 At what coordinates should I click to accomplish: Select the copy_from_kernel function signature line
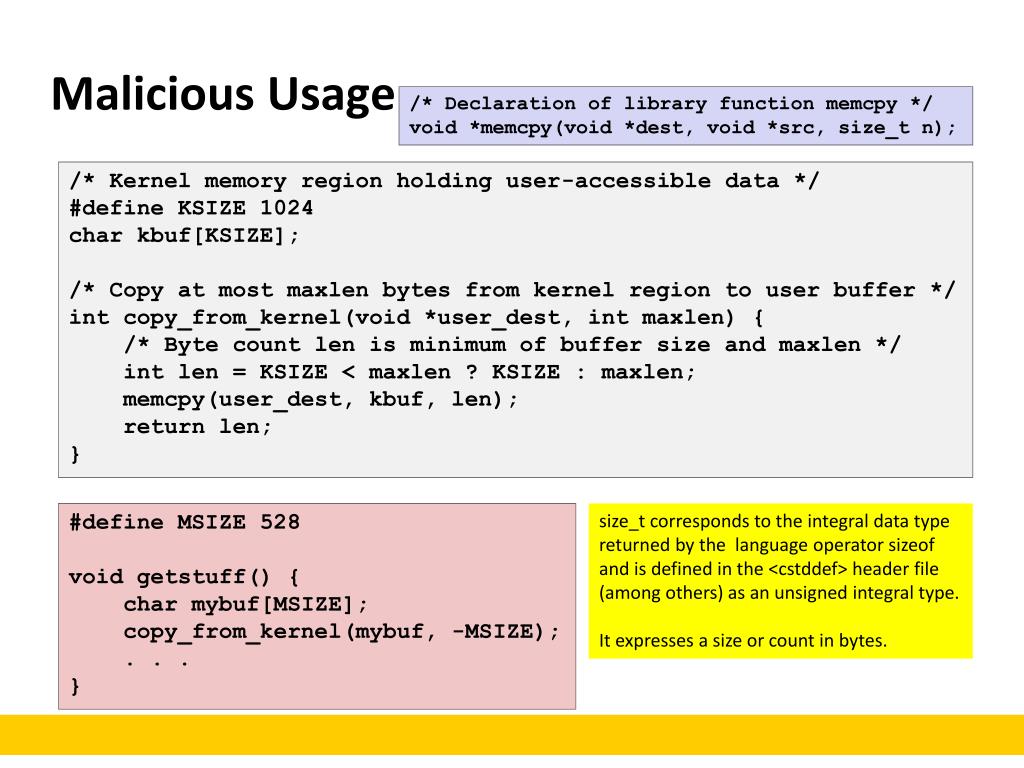tap(417, 318)
